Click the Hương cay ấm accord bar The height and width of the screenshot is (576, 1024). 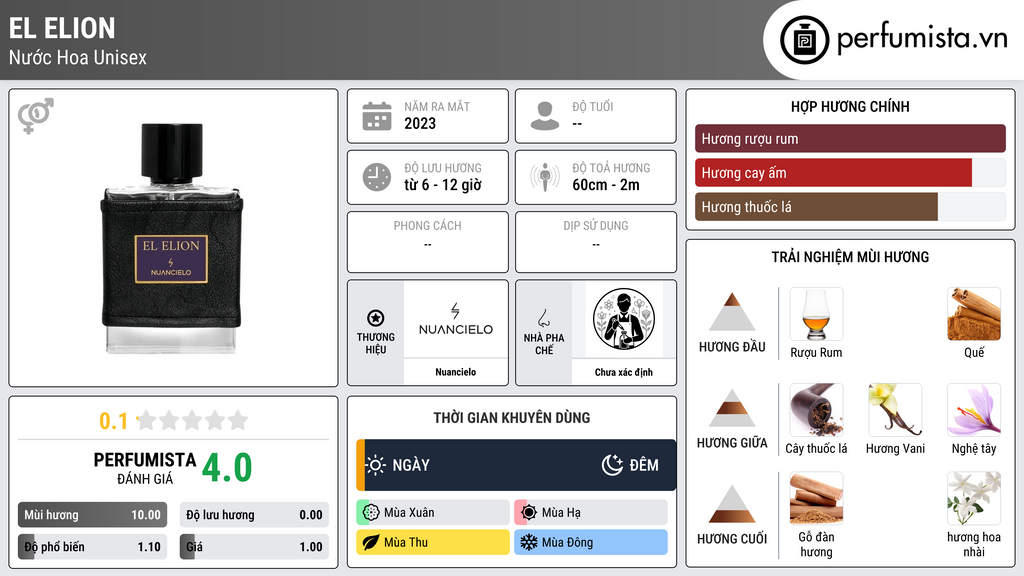click(x=850, y=172)
